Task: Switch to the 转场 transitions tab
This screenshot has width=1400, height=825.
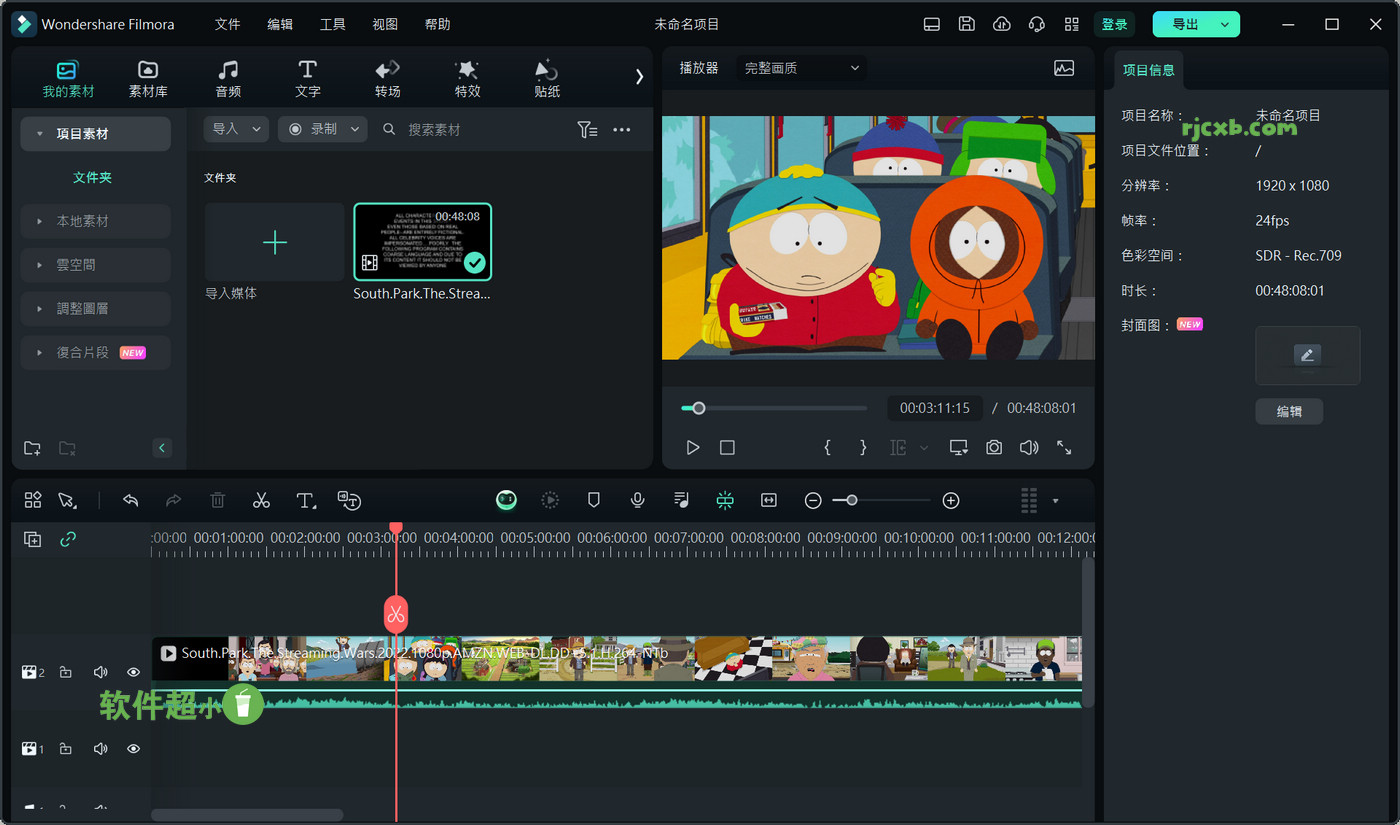Action: click(x=387, y=78)
